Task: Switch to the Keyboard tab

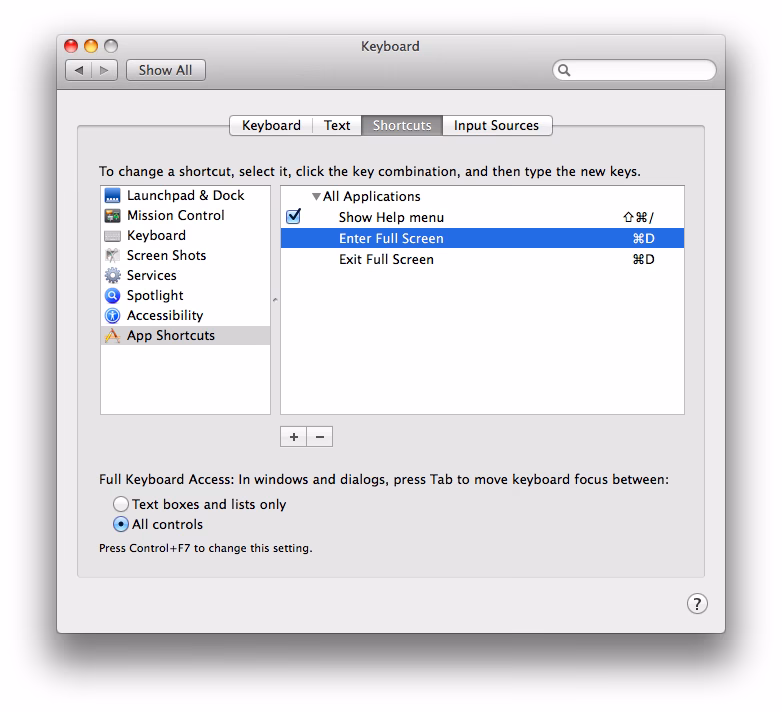Action: pos(271,125)
